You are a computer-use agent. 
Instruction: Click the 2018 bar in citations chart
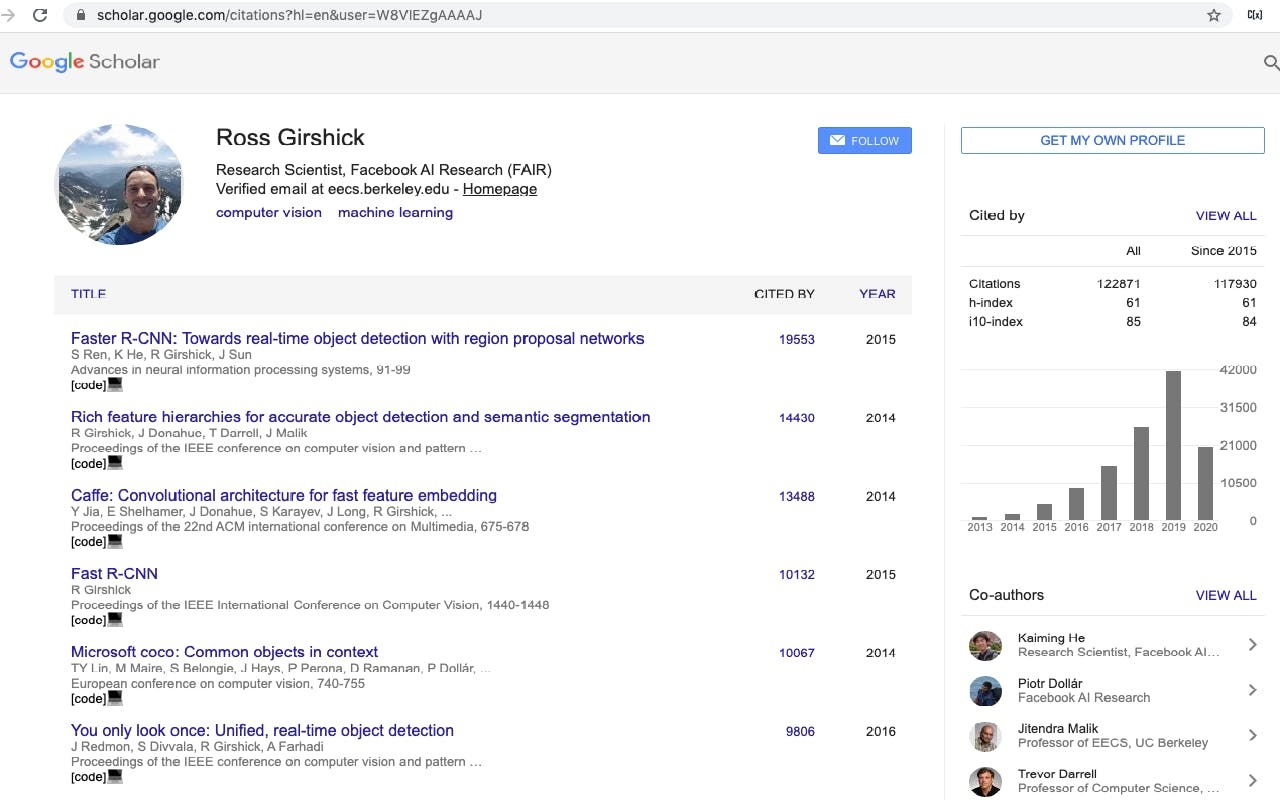[x=1141, y=473]
